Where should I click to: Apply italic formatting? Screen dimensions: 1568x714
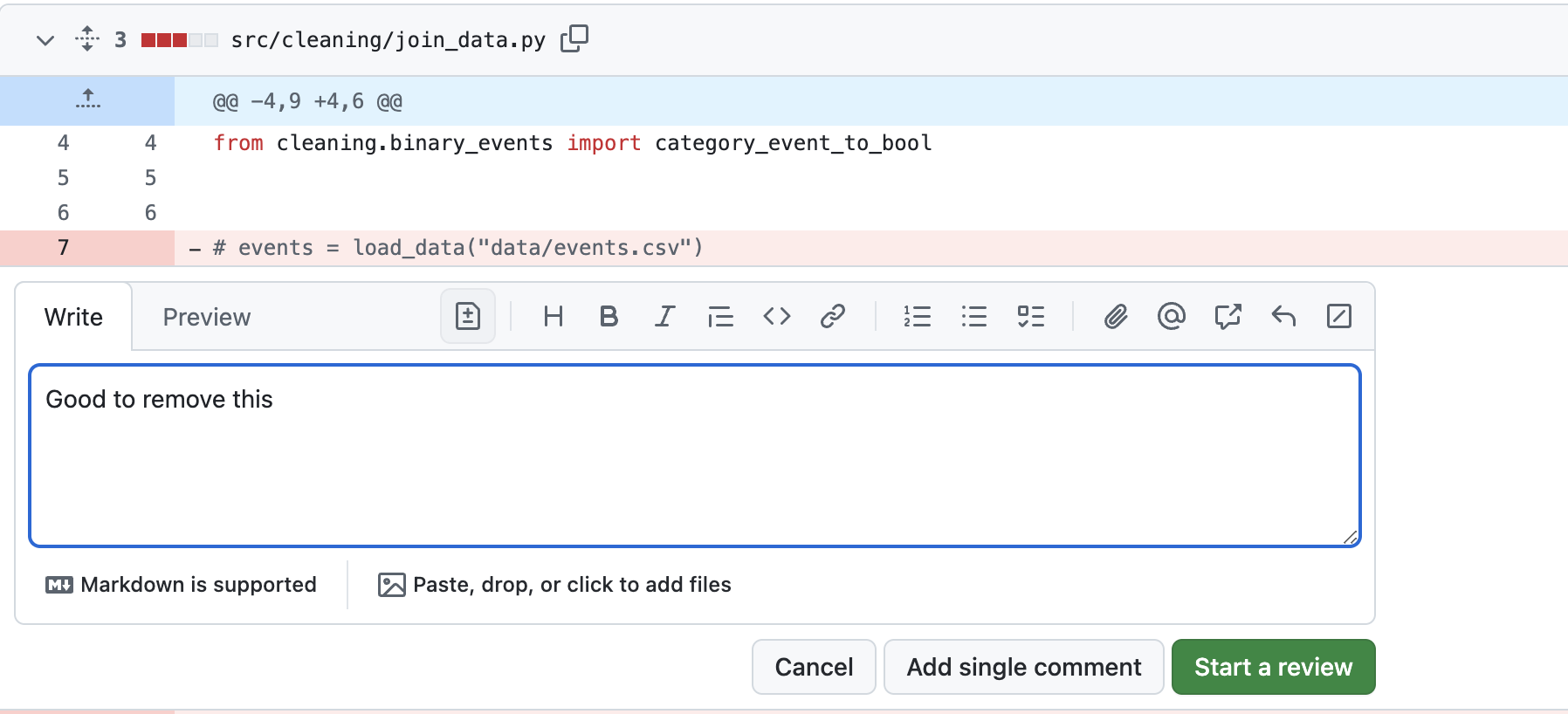(664, 316)
